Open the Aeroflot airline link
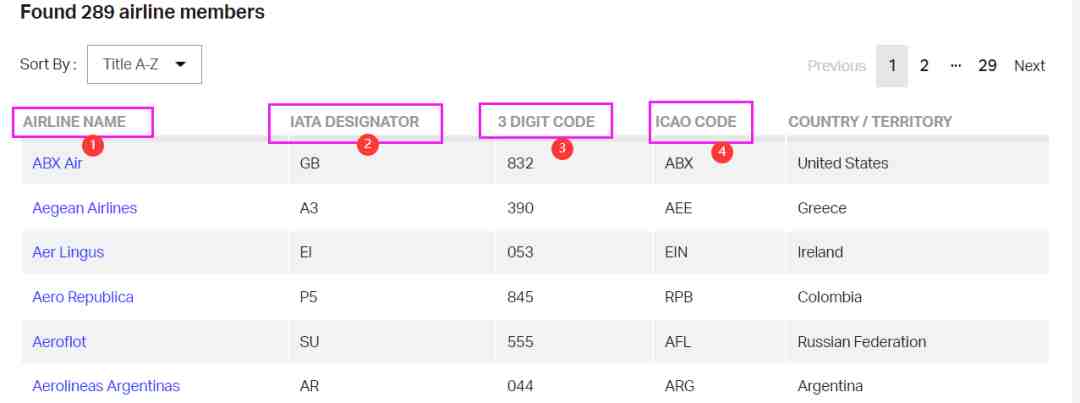The image size is (1080, 403). pos(59,341)
